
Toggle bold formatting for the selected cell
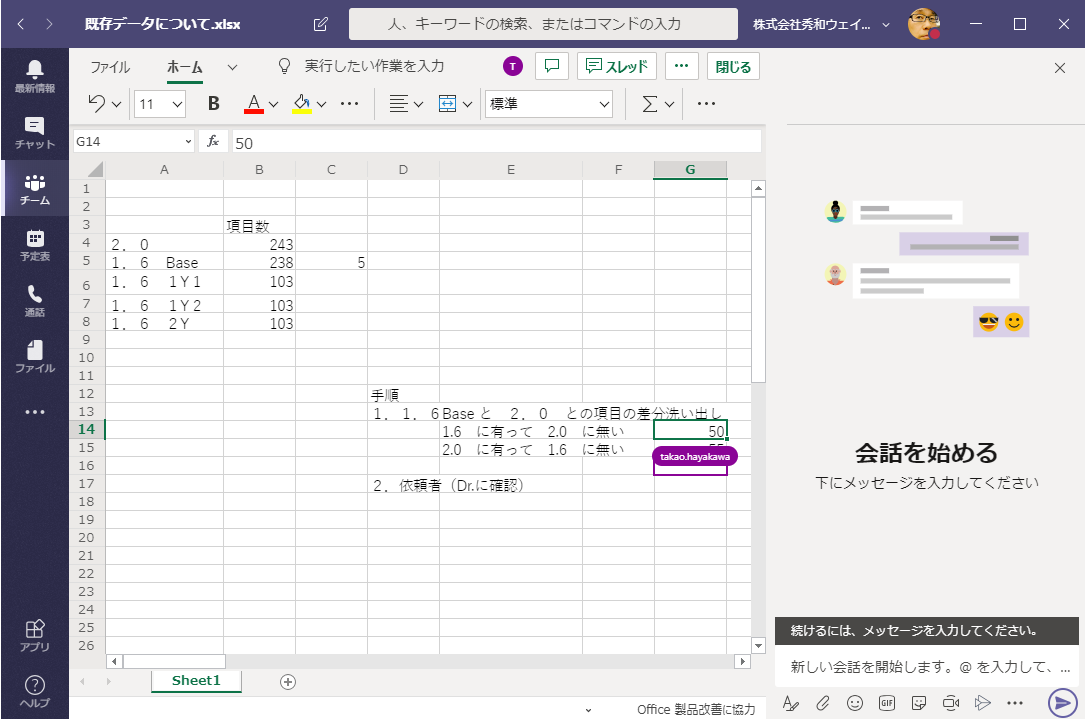pyautogui.click(x=213, y=103)
